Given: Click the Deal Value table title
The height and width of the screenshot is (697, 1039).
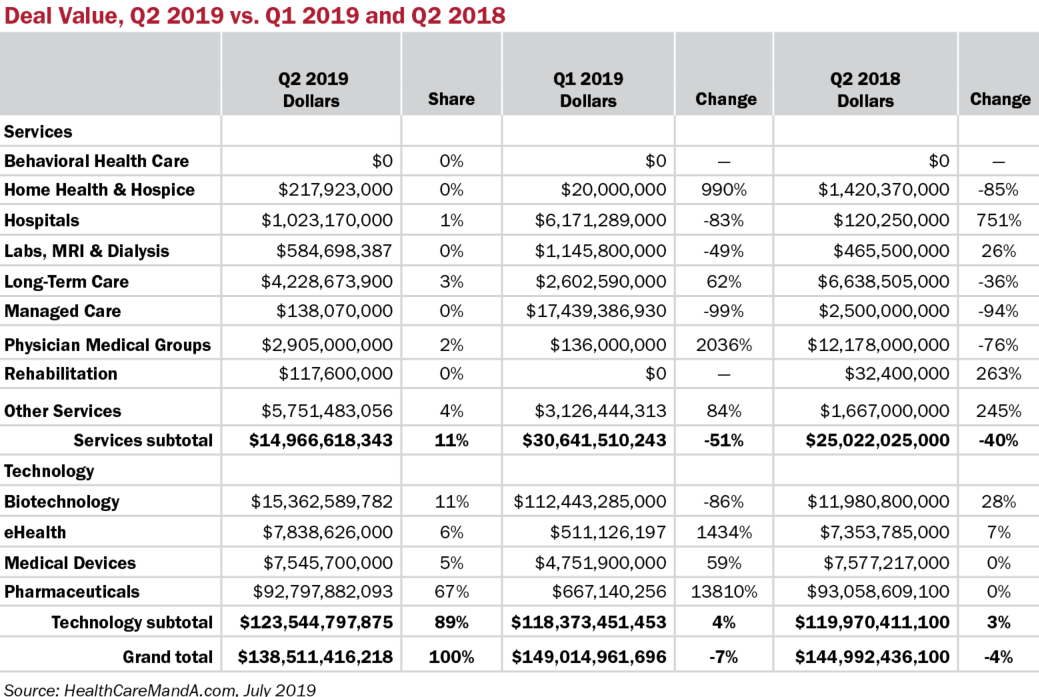Looking at the screenshot, I should [x=255, y=15].
